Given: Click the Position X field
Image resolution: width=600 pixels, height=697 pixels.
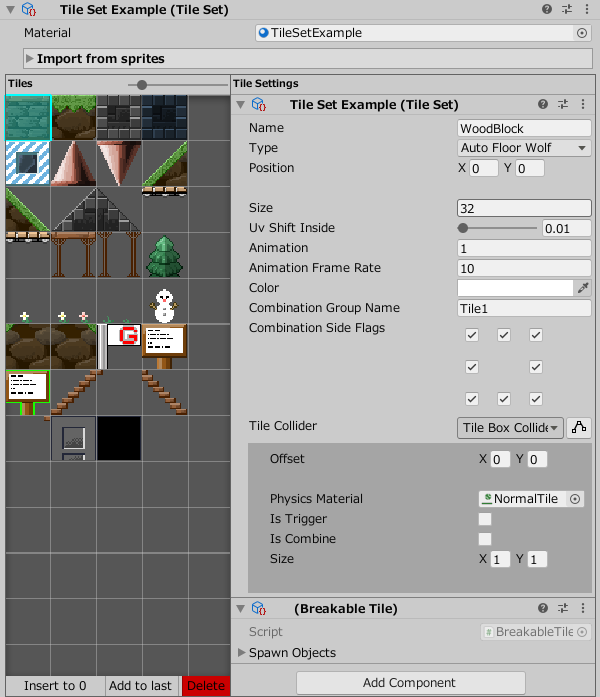Looking at the screenshot, I should (x=484, y=168).
